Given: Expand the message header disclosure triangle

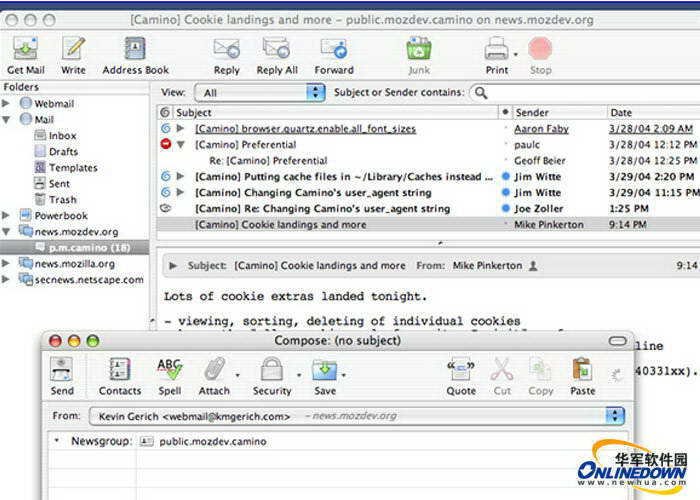Looking at the screenshot, I should point(173,266).
